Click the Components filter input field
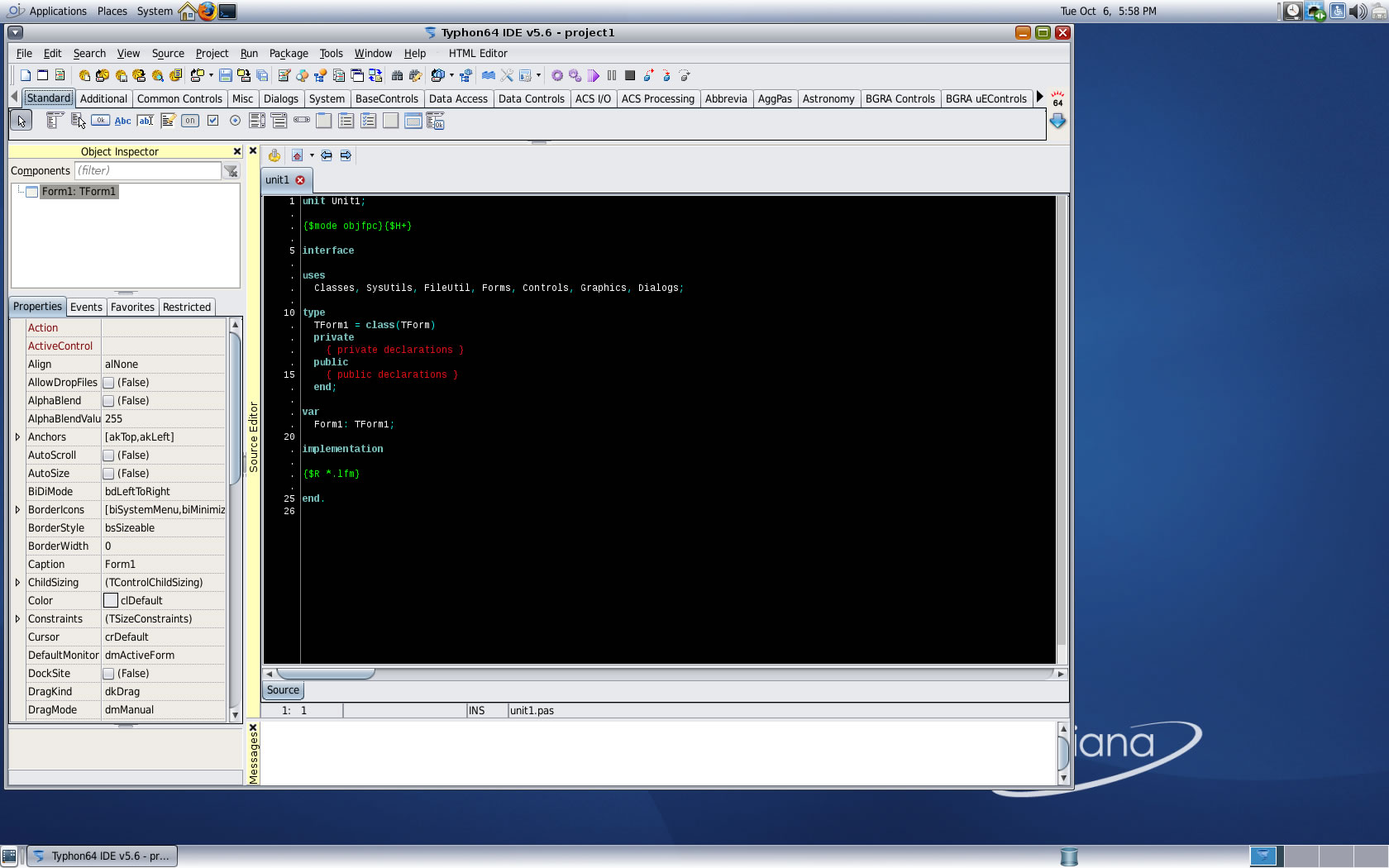Viewport: 1389px width, 868px height. [147, 171]
